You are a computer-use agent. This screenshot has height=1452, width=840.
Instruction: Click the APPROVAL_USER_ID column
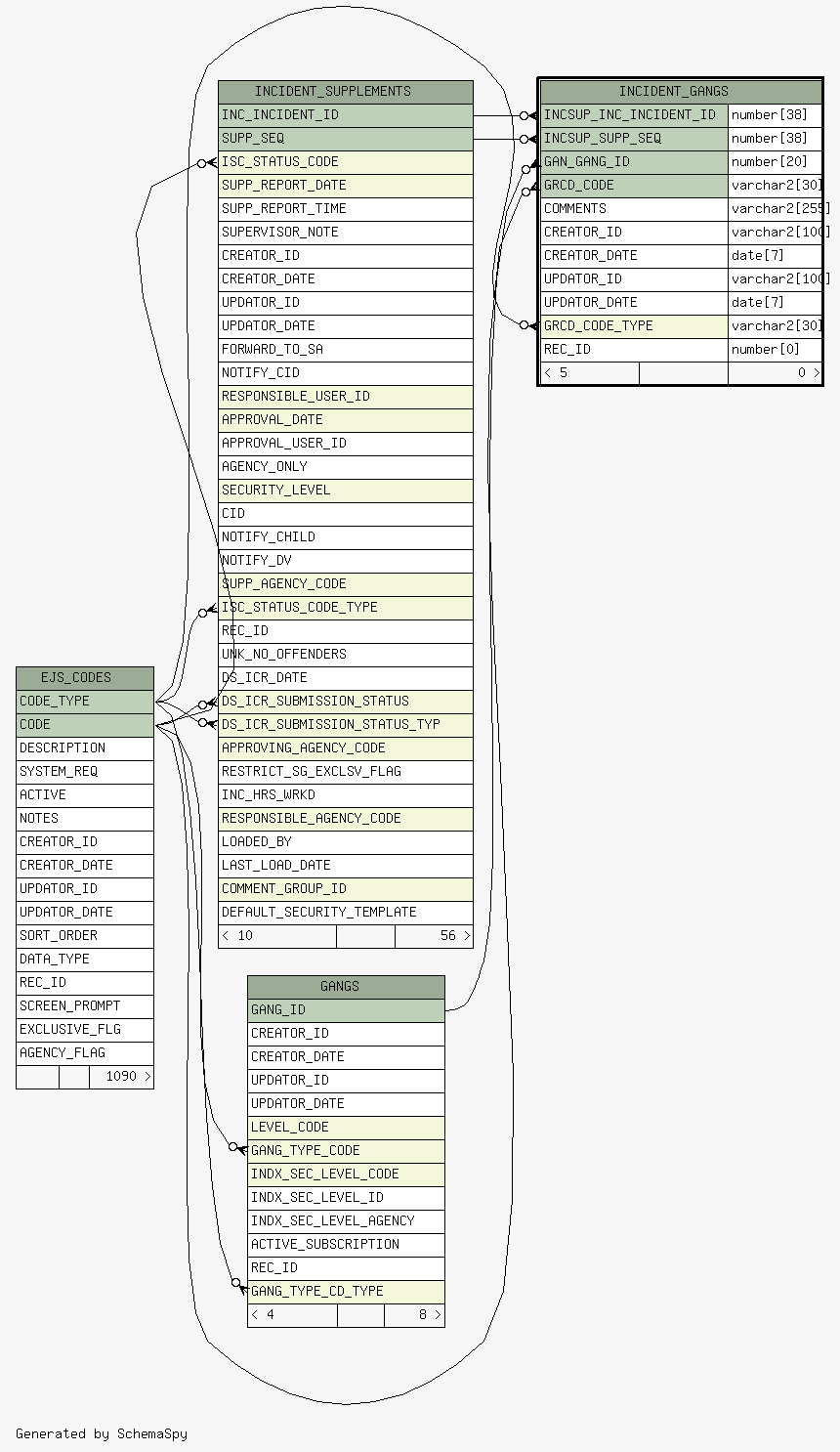(x=346, y=444)
